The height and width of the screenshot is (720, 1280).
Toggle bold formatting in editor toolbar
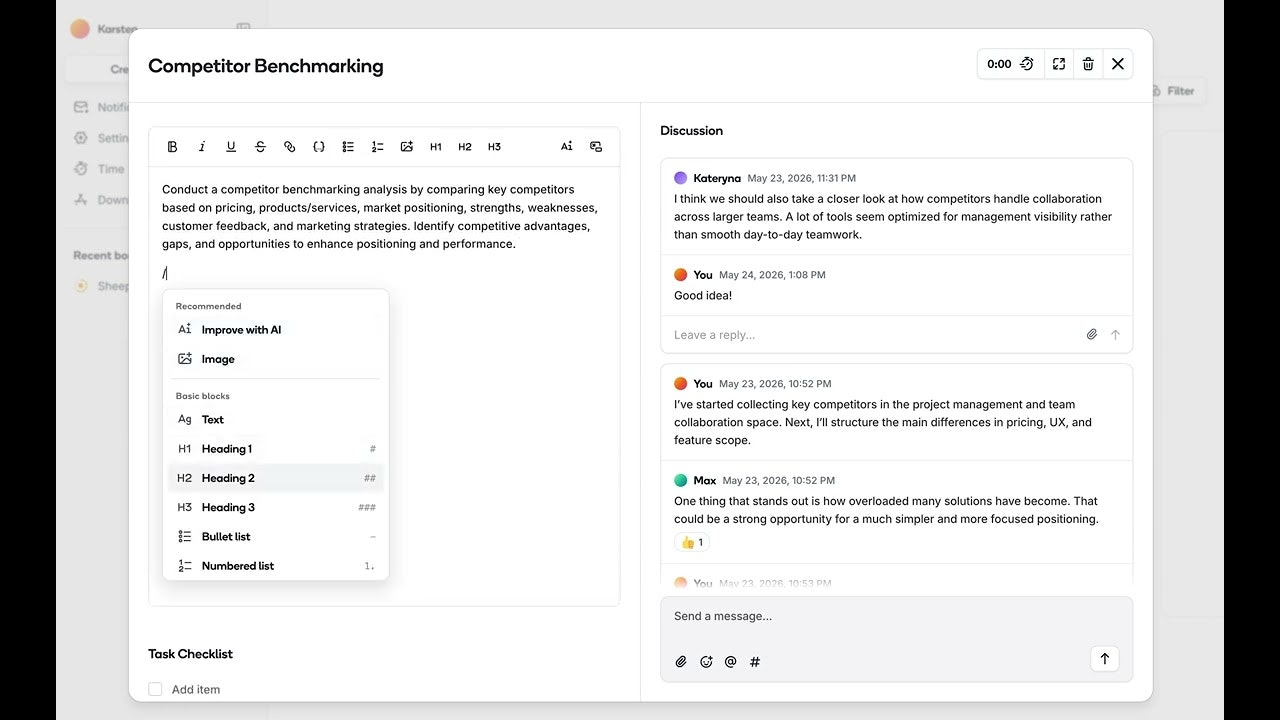click(x=172, y=147)
